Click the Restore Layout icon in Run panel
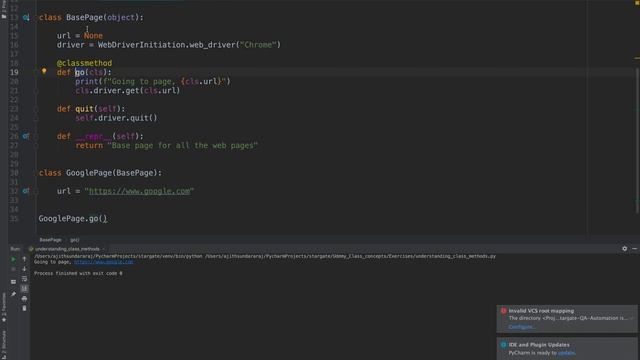Screen dimensions: 640x360 [x=13, y=282]
